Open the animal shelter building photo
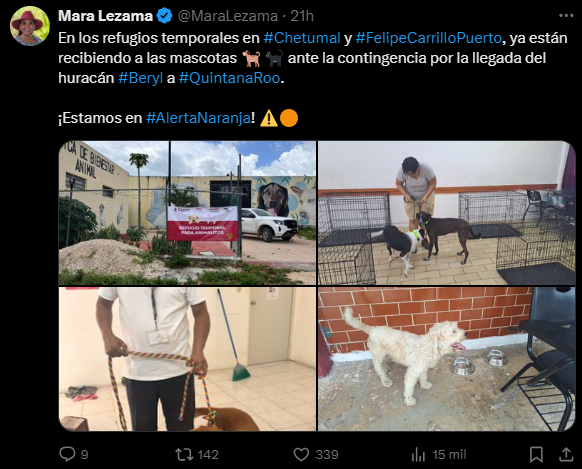Image resolution: width=582 pixels, height=469 pixels. click(x=187, y=213)
